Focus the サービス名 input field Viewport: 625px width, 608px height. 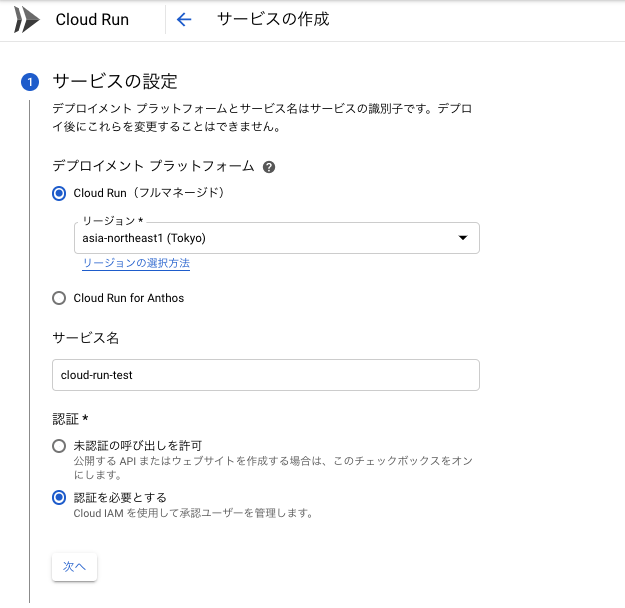click(266, 375)
